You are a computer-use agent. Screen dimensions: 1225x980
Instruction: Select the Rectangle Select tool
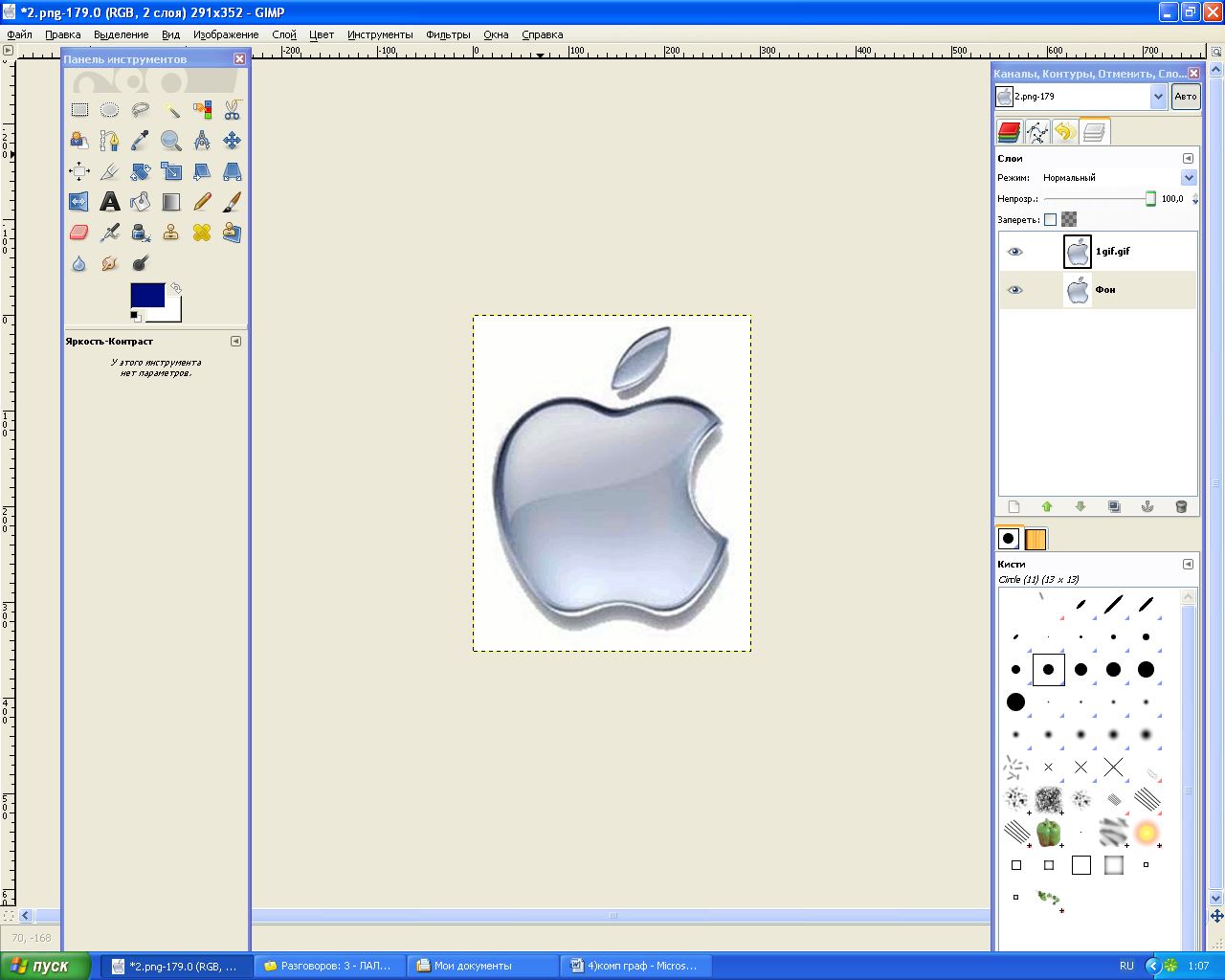(79, 110)
